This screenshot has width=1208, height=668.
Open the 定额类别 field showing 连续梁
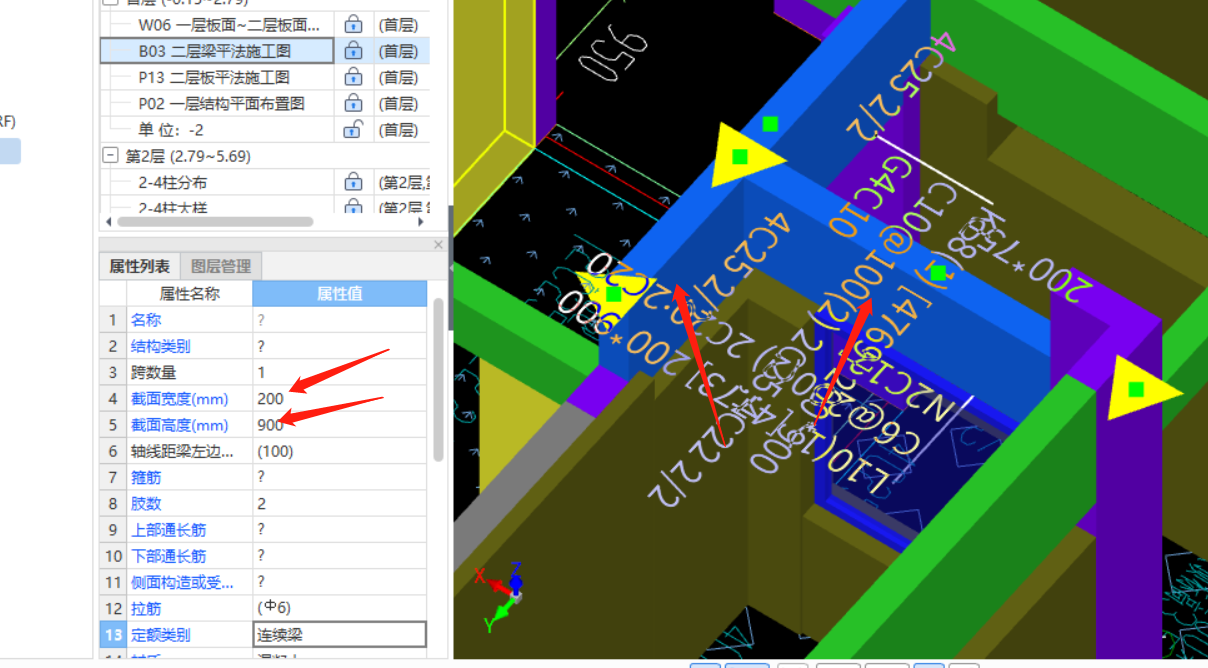340,634
